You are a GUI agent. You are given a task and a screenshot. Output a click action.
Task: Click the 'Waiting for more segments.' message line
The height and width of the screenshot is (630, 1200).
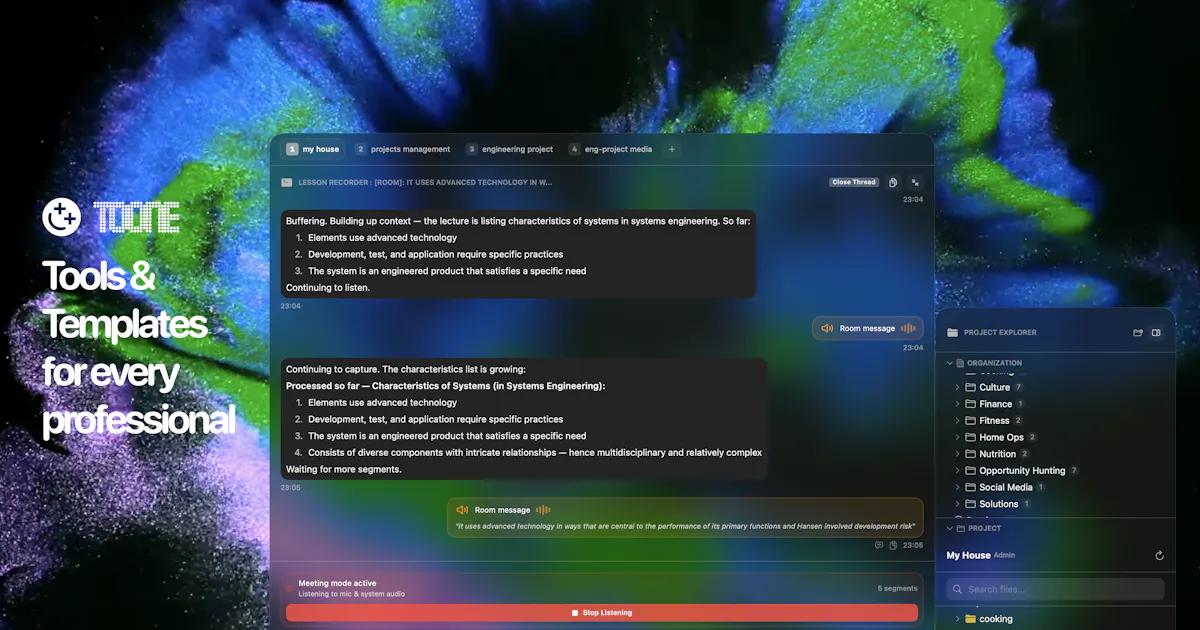[343, 469]
